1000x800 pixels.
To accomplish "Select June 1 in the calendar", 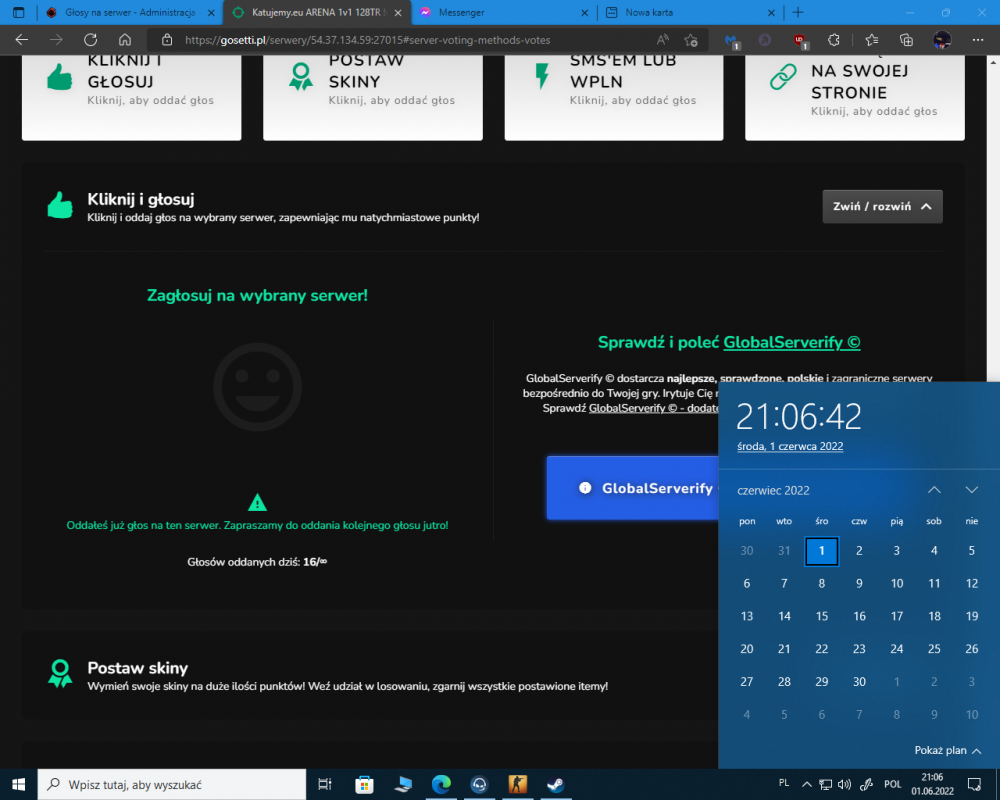I will tap(821, 551).
